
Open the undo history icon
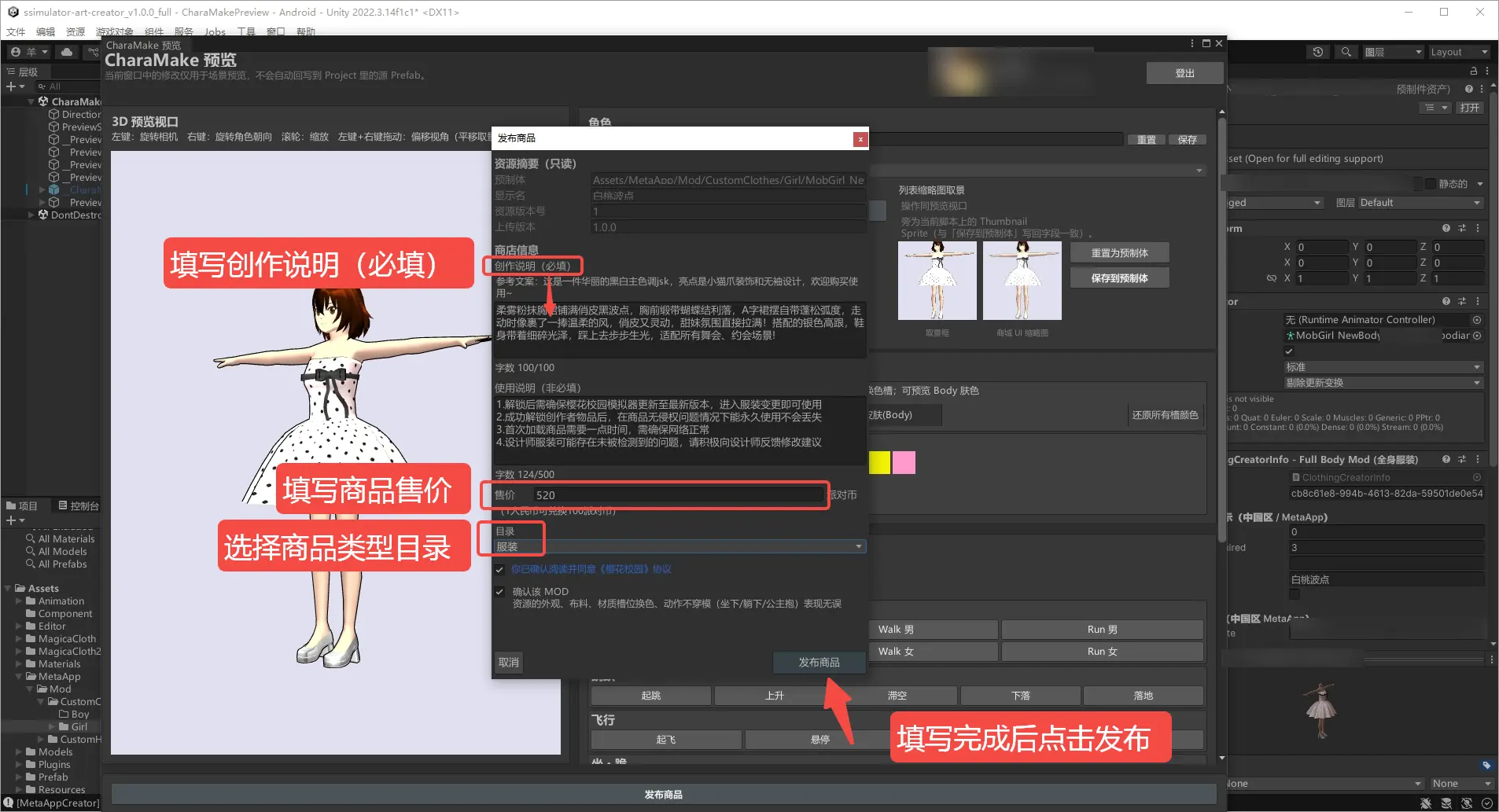(1318, 52)
